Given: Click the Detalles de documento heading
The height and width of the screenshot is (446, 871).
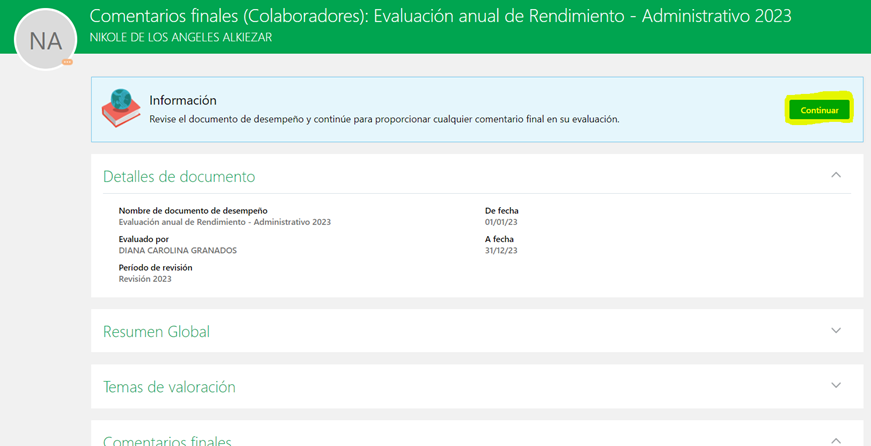Looking at the screenshot, I should pos(179,177).
